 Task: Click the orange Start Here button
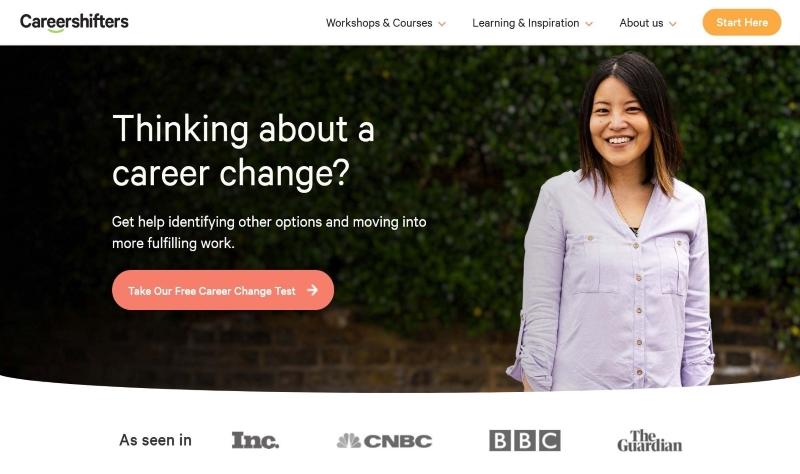pos(741,22)
